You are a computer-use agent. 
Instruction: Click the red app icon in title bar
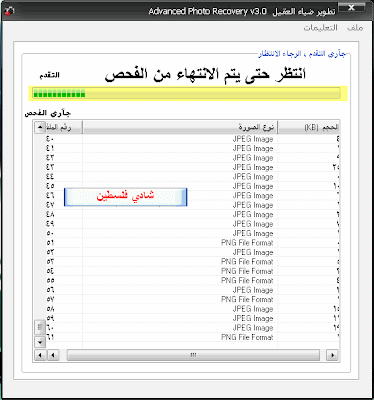9,11
